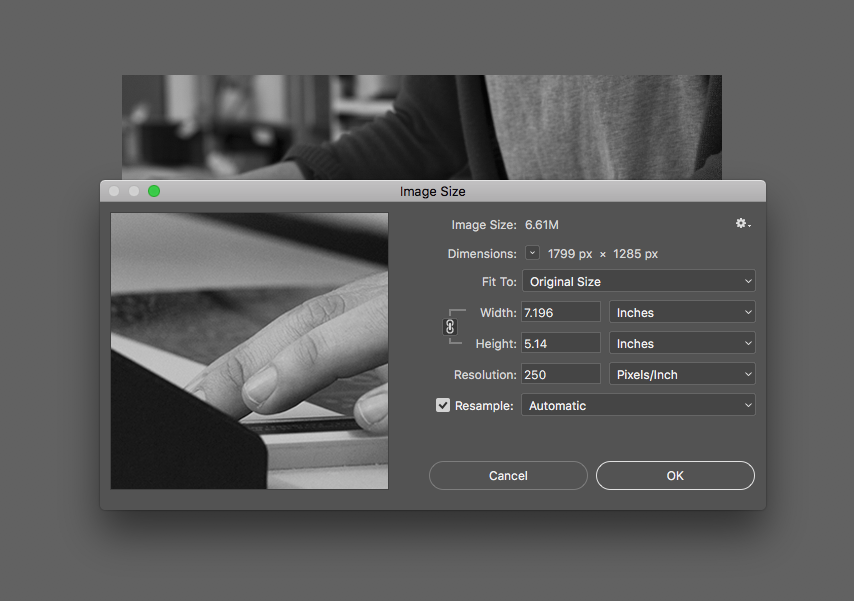The height and width of the screenshot is (601, 854).
Task: Click the Resample label text
Action: 484,406
